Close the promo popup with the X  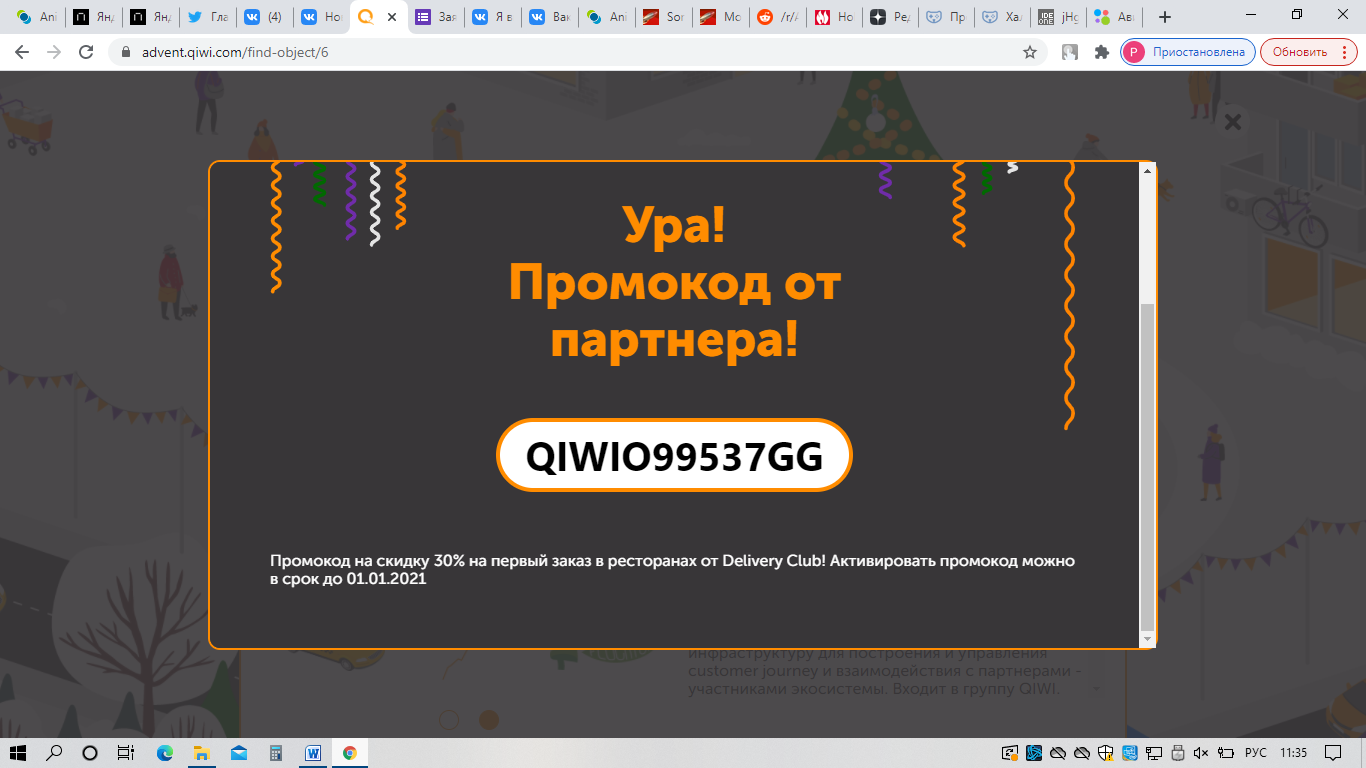(x=1233, y=122)
